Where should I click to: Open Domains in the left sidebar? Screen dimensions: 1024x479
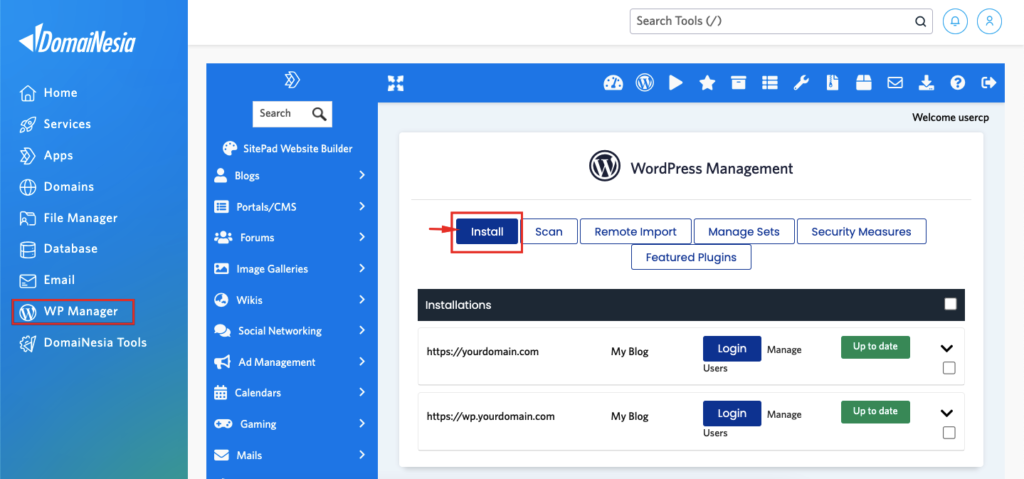56,186
